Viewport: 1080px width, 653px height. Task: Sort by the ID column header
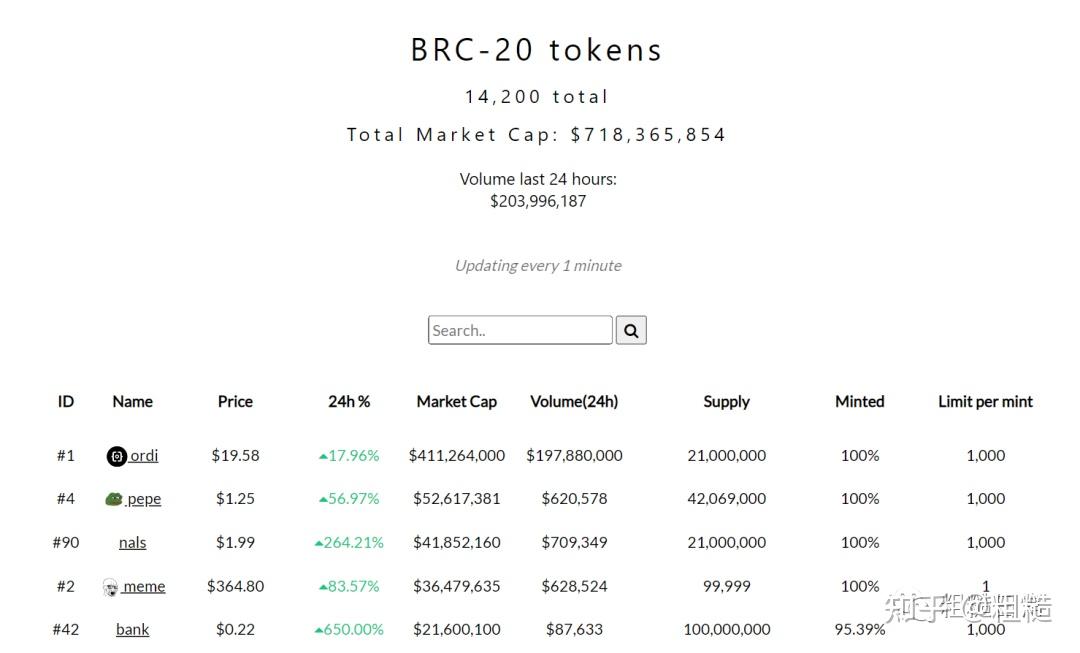(x=65, y=402)
